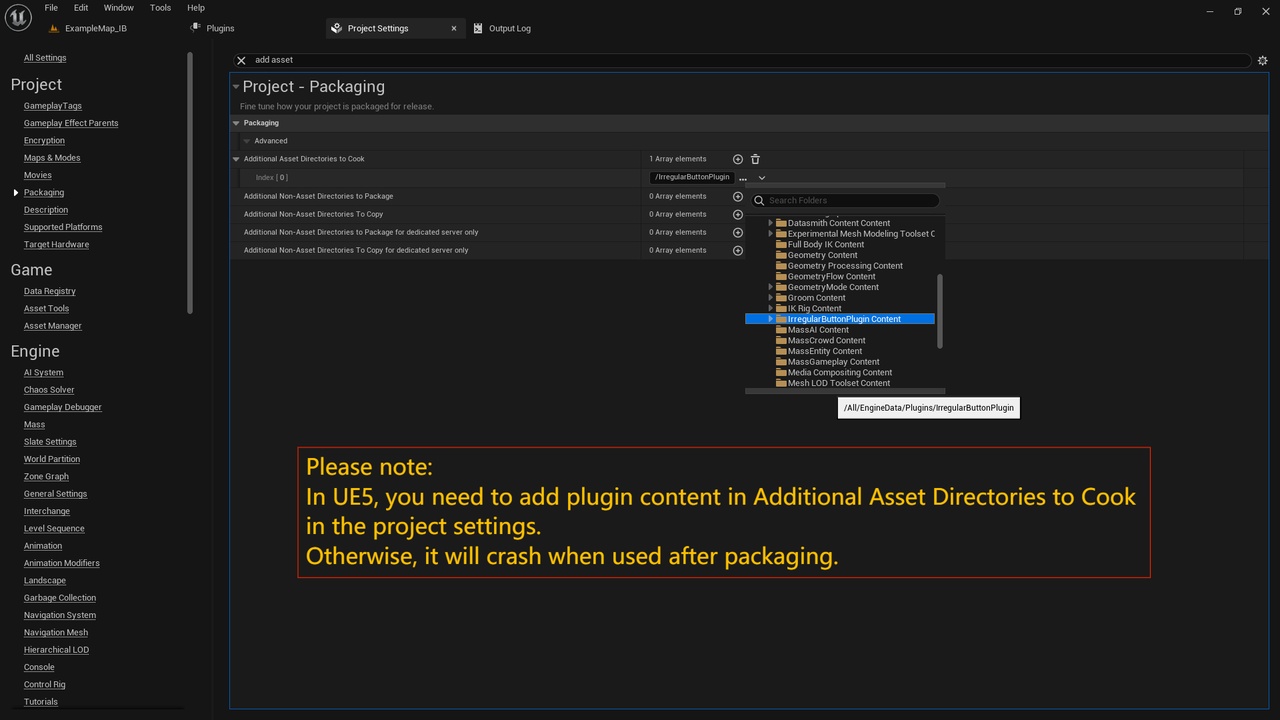Collapse Additional Asset Directories to Cook array
1280x720 pixels.
(236, 159)
